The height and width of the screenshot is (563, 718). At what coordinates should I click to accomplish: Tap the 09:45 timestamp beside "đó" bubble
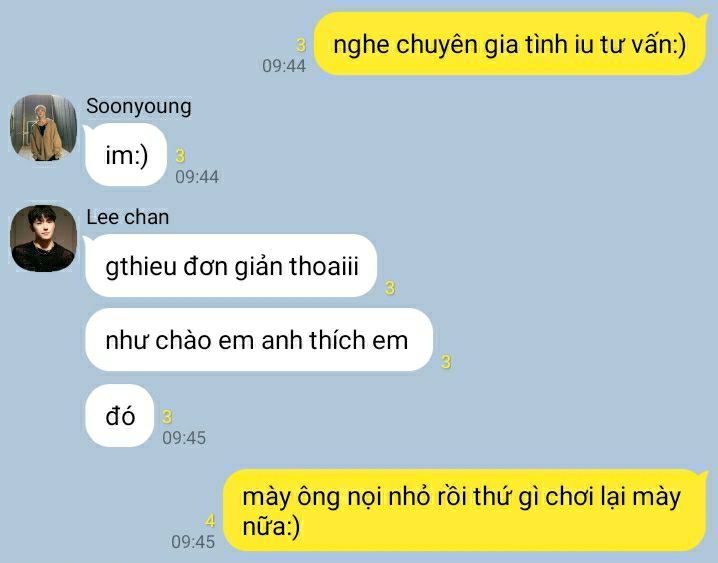point(184,438)
